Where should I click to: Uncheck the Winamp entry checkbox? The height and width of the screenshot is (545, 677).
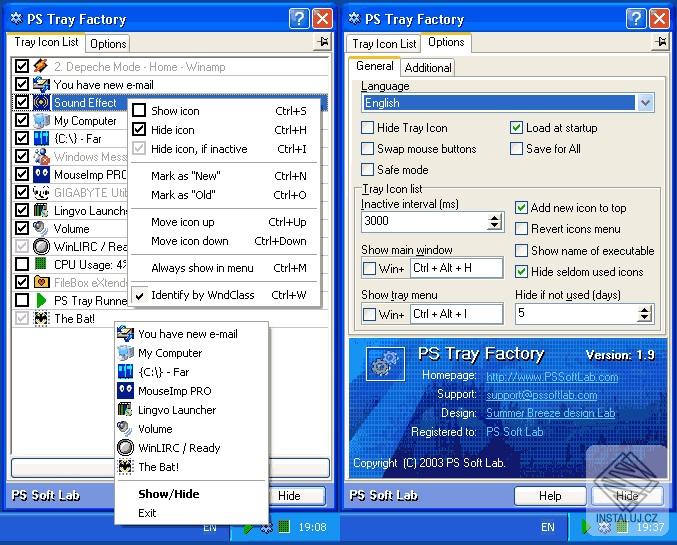click(22, 67)
